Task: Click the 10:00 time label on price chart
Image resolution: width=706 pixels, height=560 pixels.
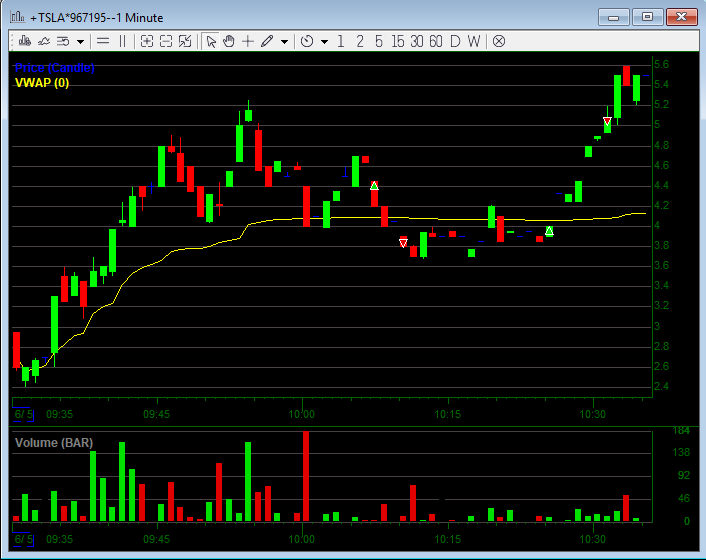Action: pos(302,414)
